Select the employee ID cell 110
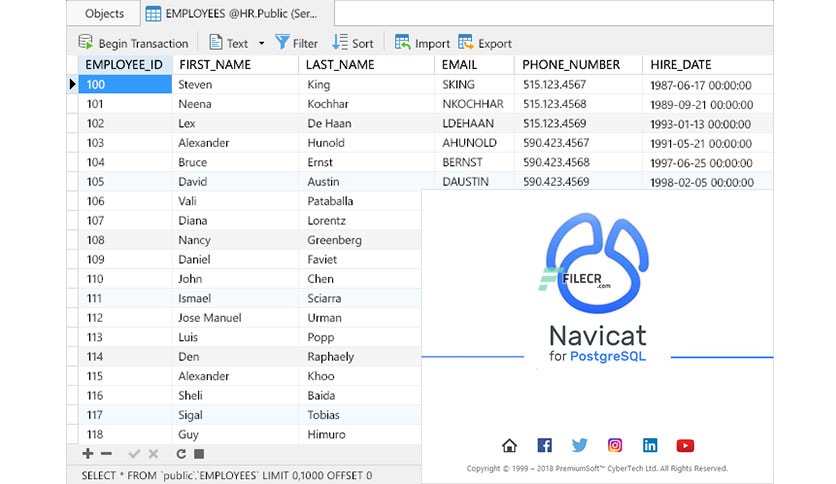This screenshot has width=836, height=484. (x=125, y=279)
